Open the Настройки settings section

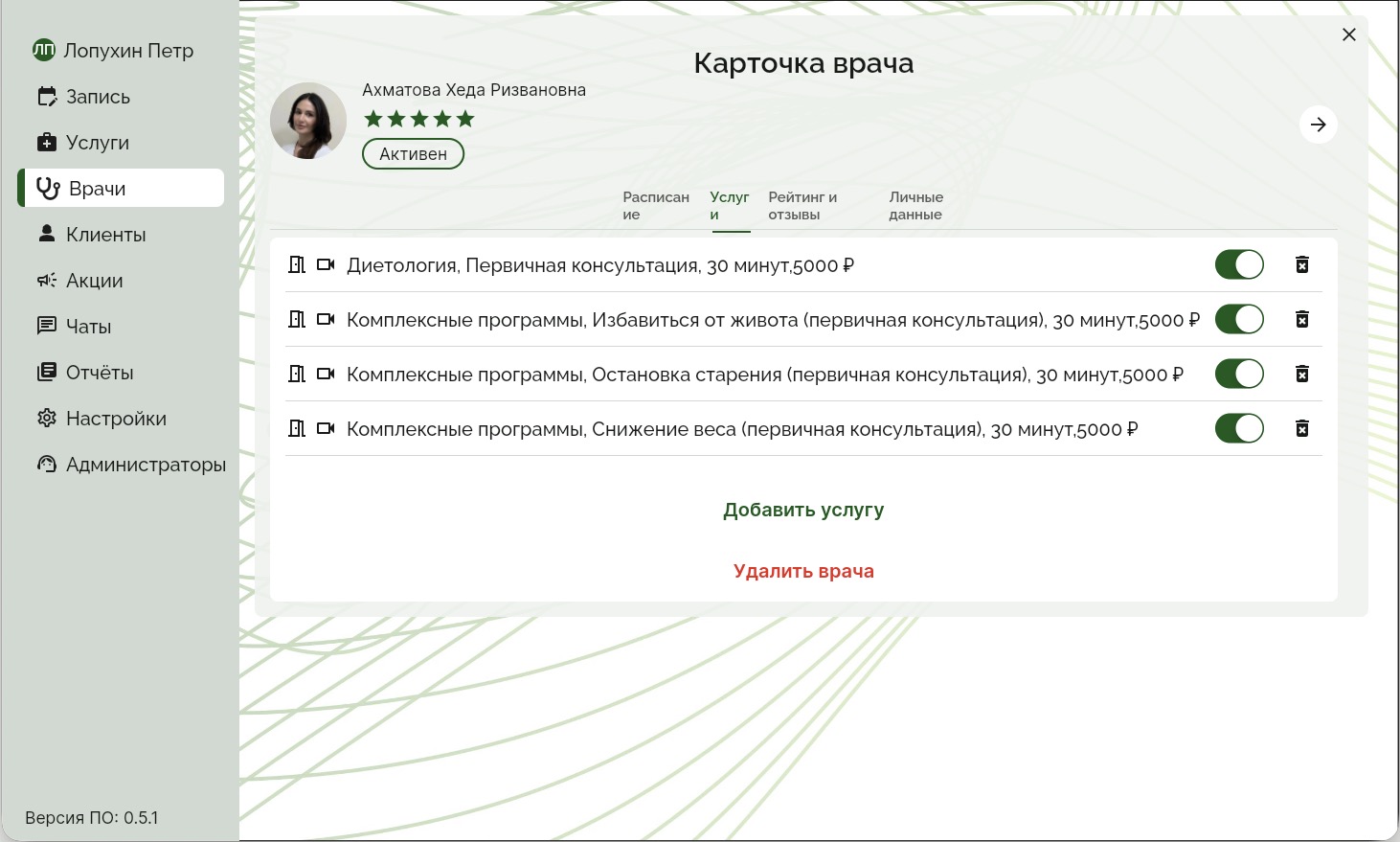click(x=116, y=419)
